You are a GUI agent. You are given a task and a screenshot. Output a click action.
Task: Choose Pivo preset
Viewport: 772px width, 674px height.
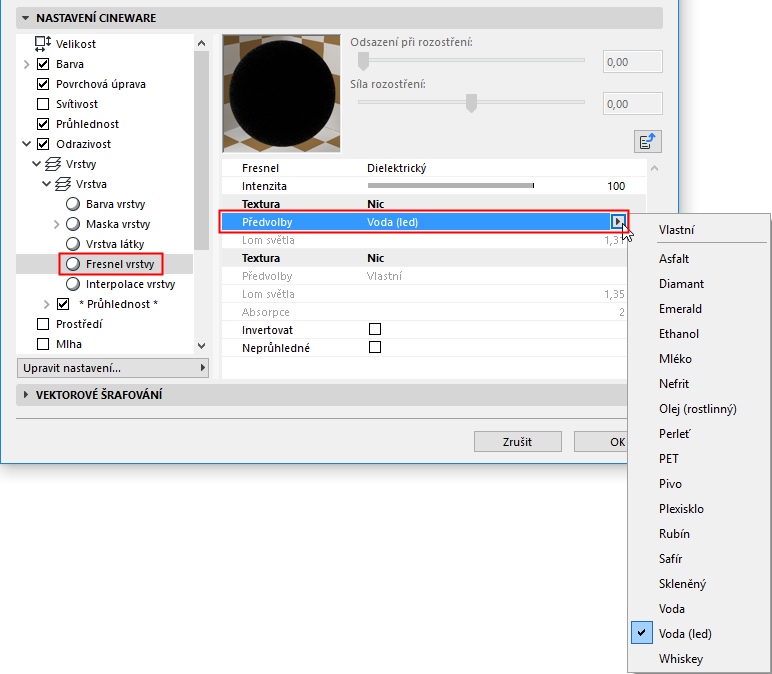699,484
